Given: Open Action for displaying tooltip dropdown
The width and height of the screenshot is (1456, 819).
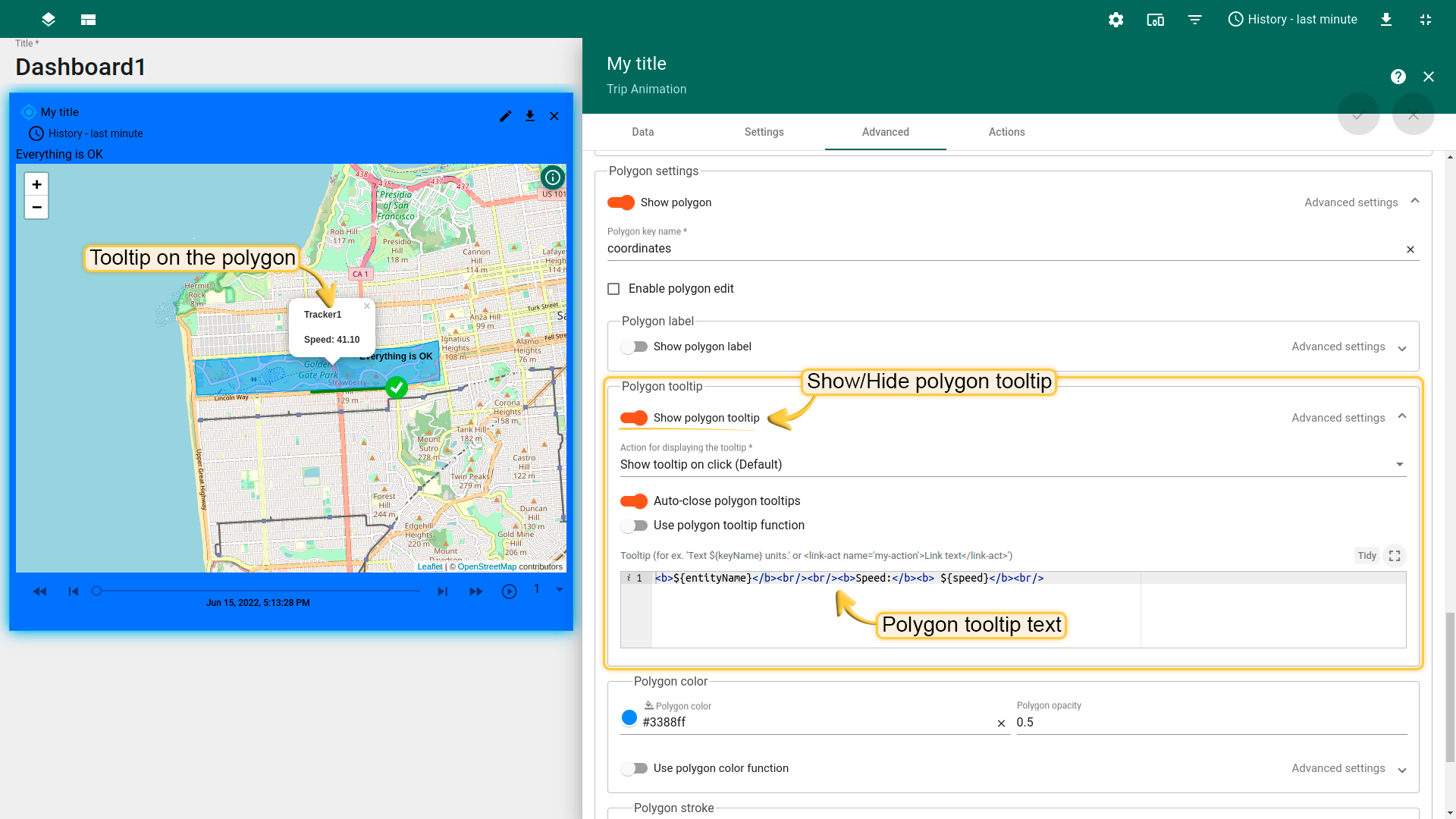Looking at the screenshot, I should (1013, 464).
